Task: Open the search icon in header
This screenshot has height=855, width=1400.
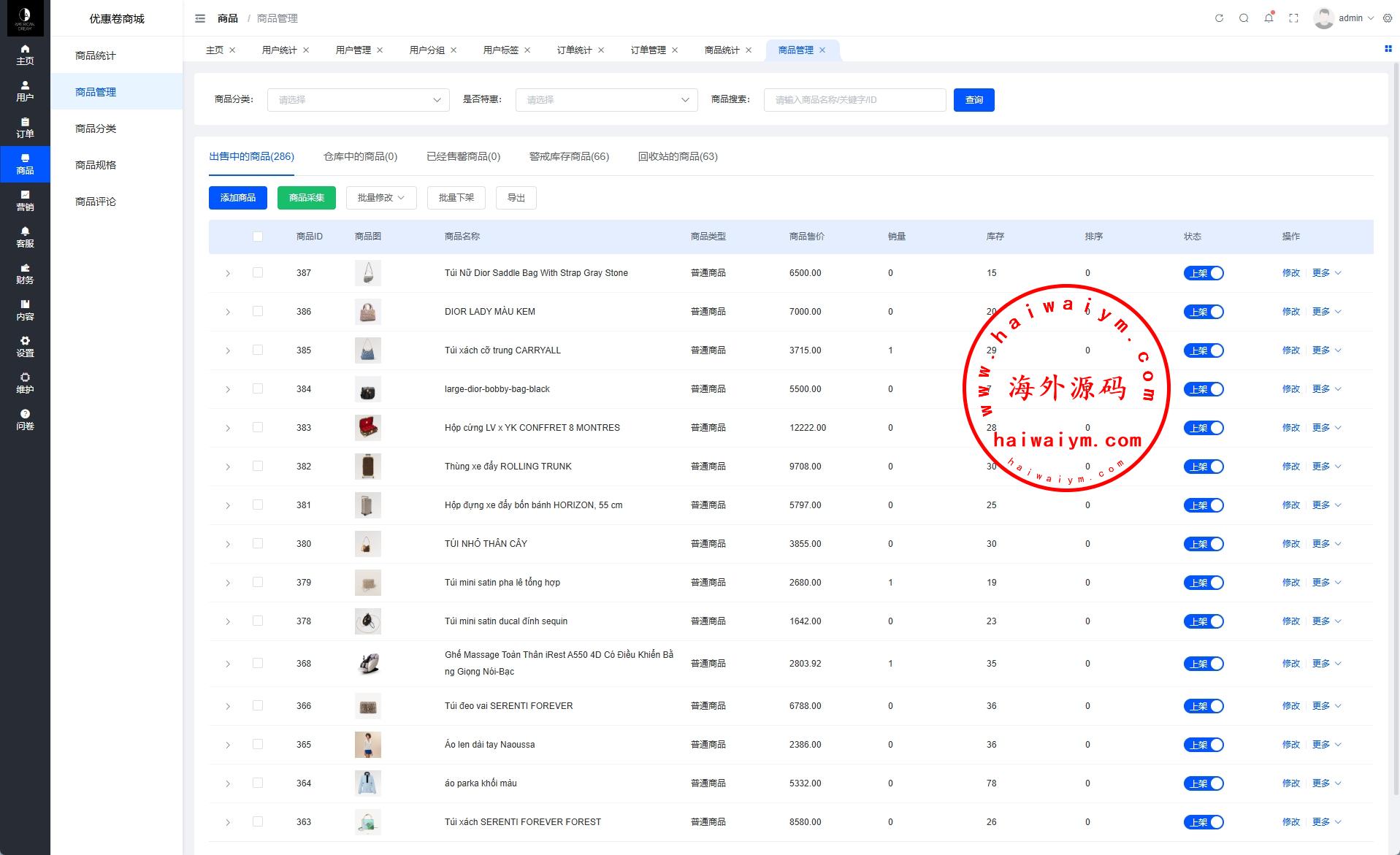Action: click(1244, 18)
